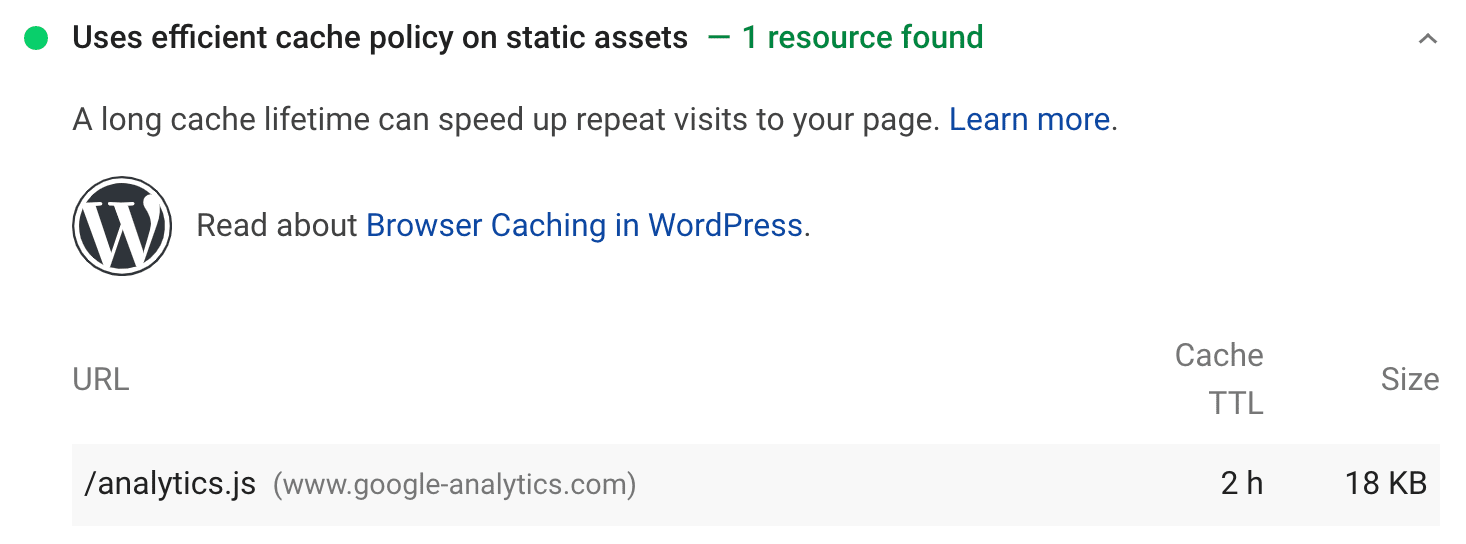
Task: Click the WordPress logo icon
Action: [x=122, y=226]
